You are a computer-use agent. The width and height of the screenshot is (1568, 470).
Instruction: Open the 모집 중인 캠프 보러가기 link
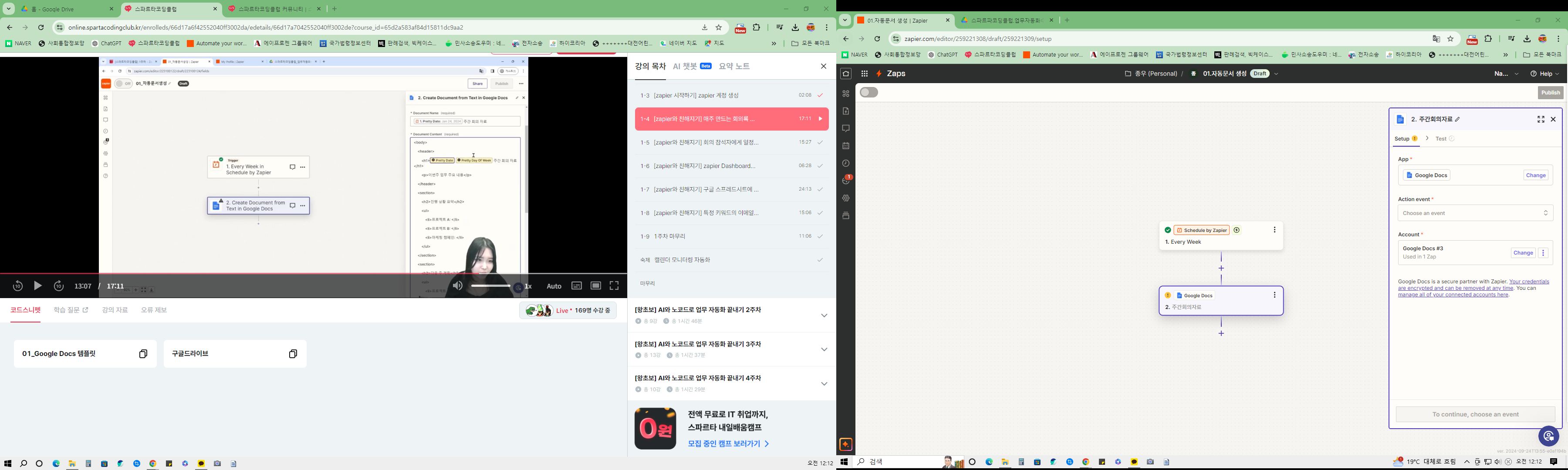click(728, 444)
